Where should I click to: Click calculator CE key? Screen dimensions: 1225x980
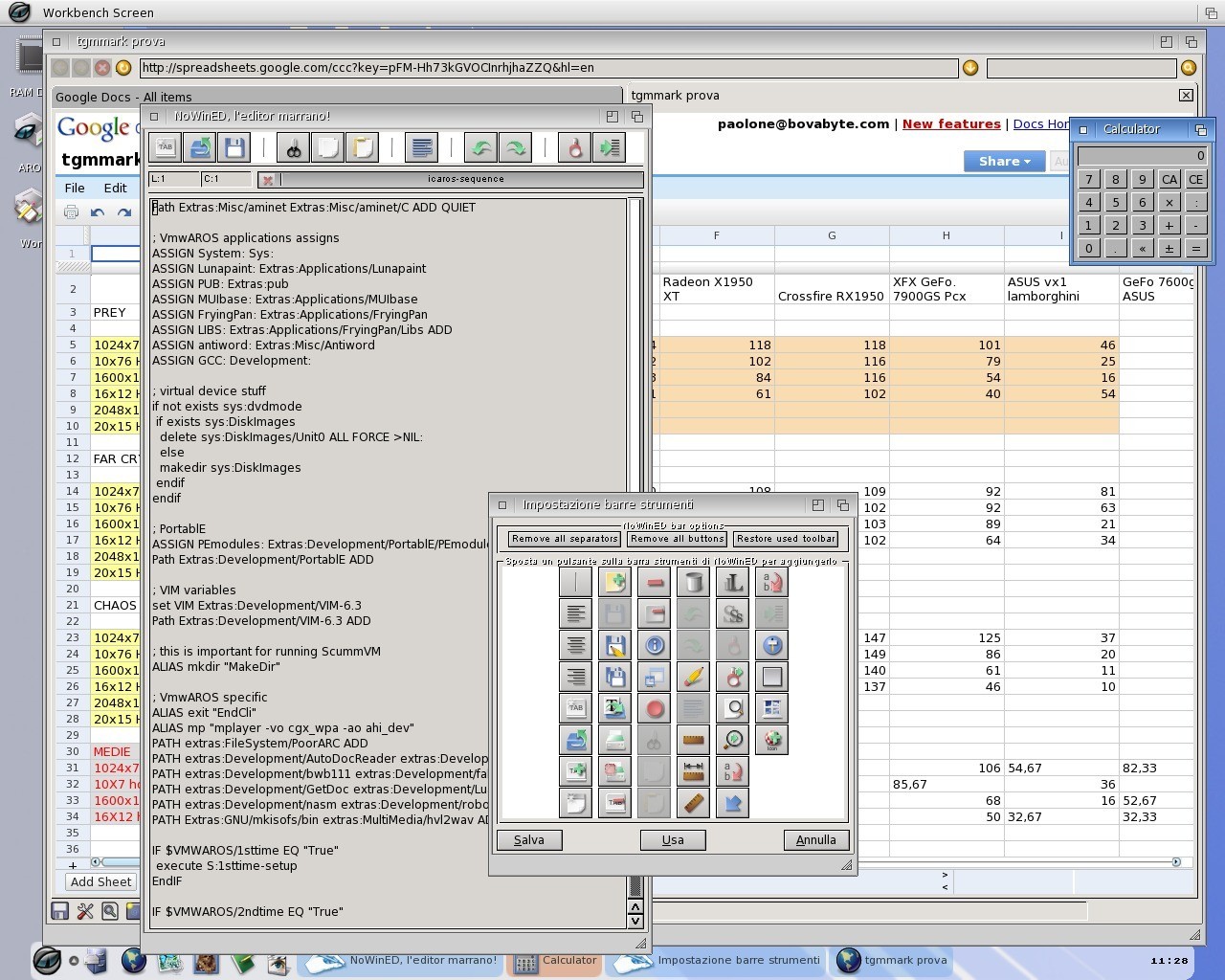pos(1196,180)
